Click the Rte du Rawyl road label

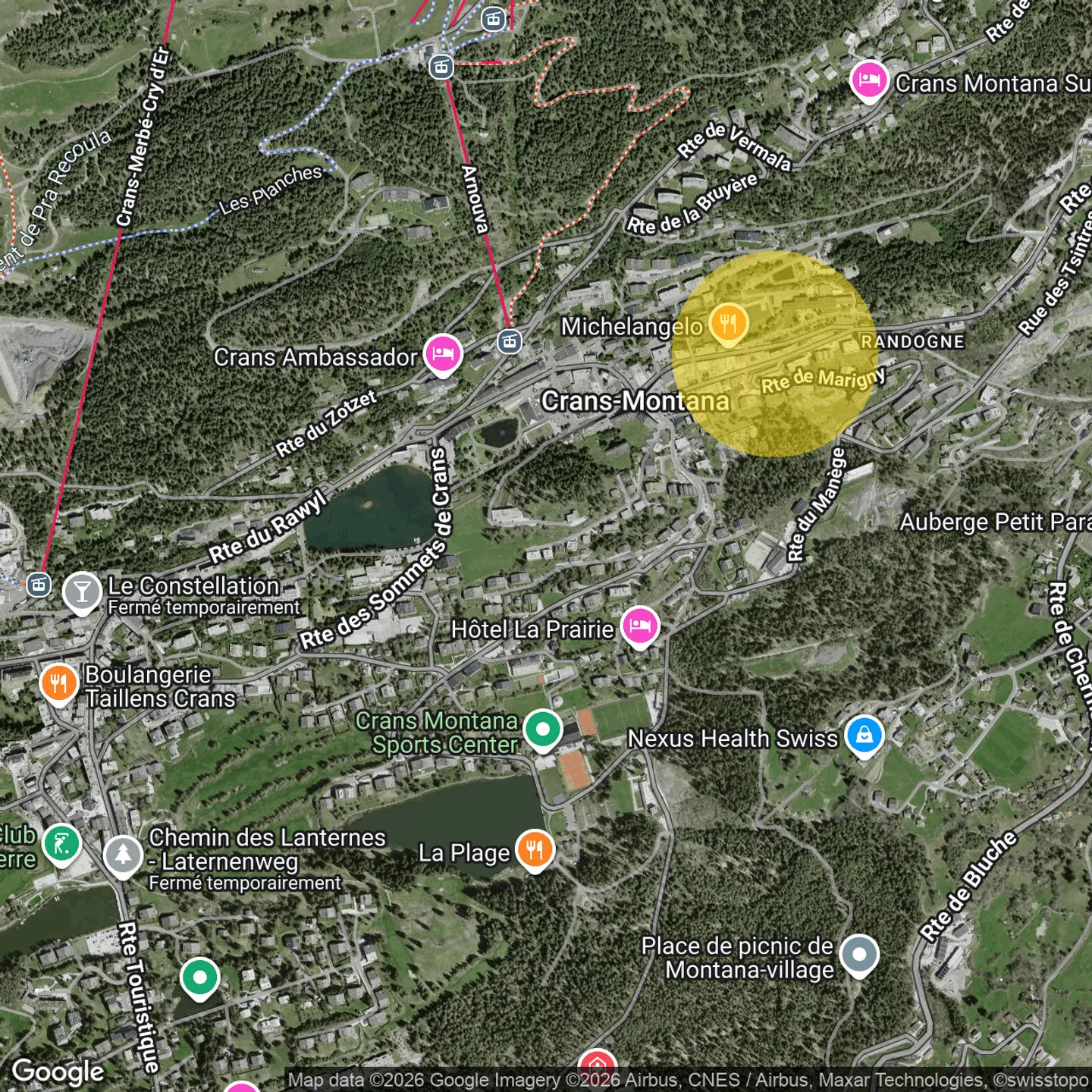(268, 527)
